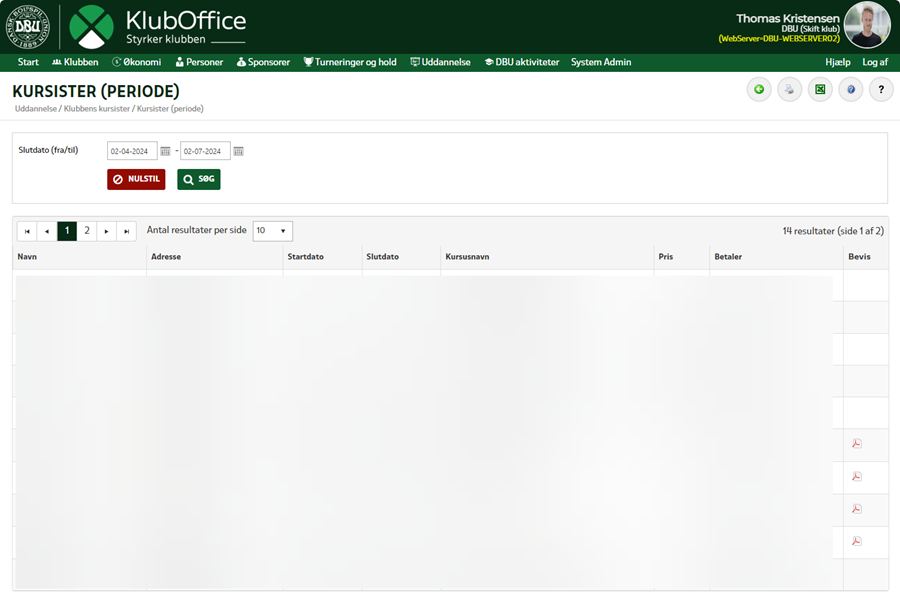
Task: Open the Personer menu
Action: [199, 62]
